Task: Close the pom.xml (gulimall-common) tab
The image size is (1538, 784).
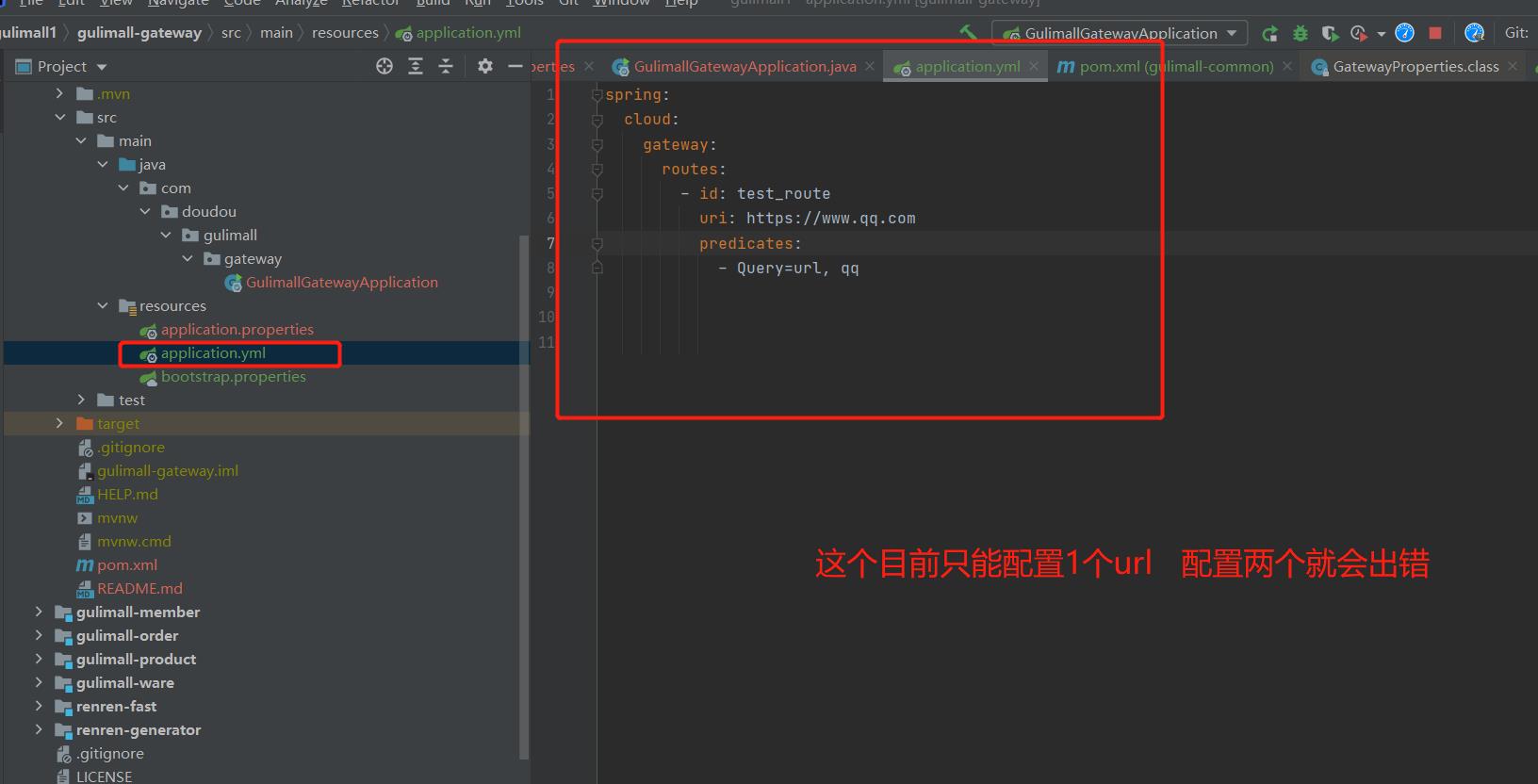Action: tap(1287, 66)
